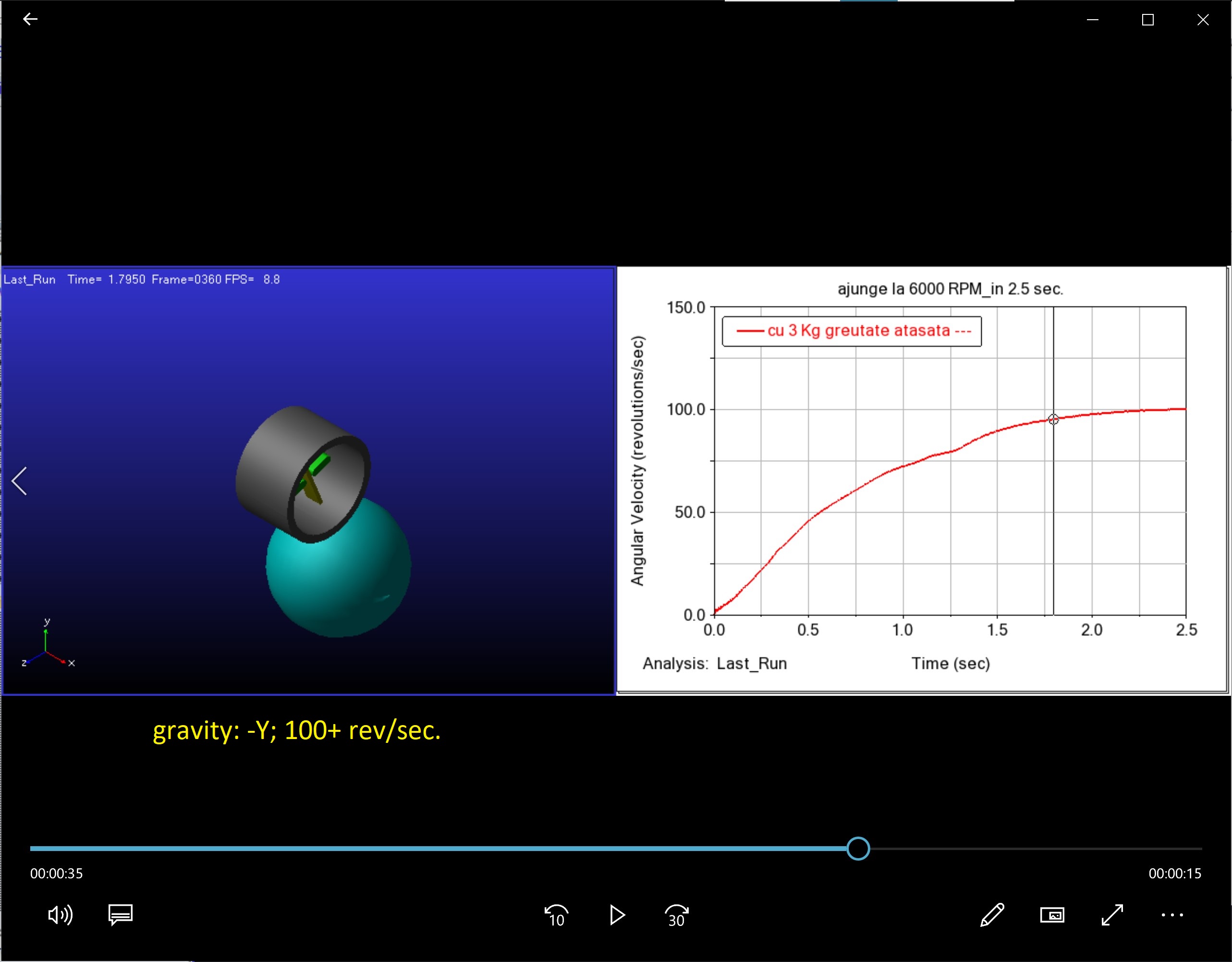Open the three-dot more options menu
The width and height of the screenshot is (1232, 962).
1172,914
